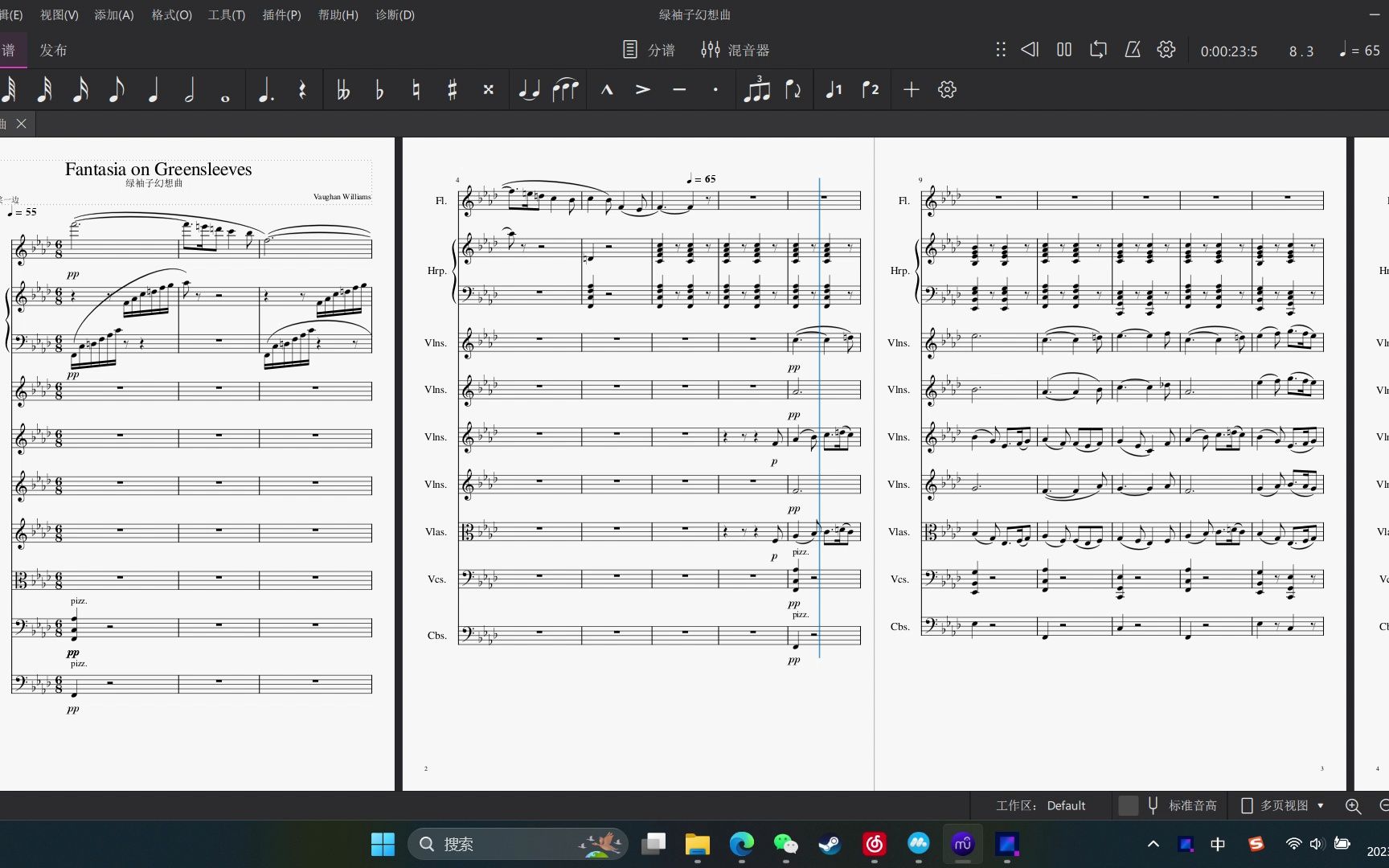Customize the note input toolbar gear
The height and width of the screenshot is (868, 1389).
click(x=947, y=90)
